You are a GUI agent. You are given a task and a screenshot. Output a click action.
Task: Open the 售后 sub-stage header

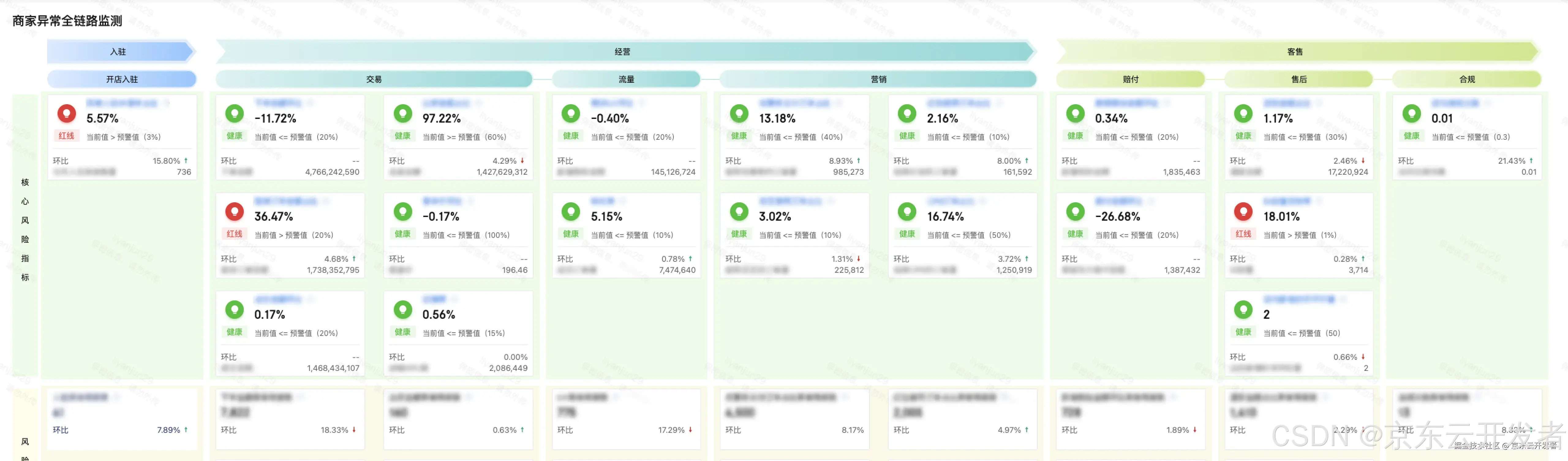[x=1298, y=79]
